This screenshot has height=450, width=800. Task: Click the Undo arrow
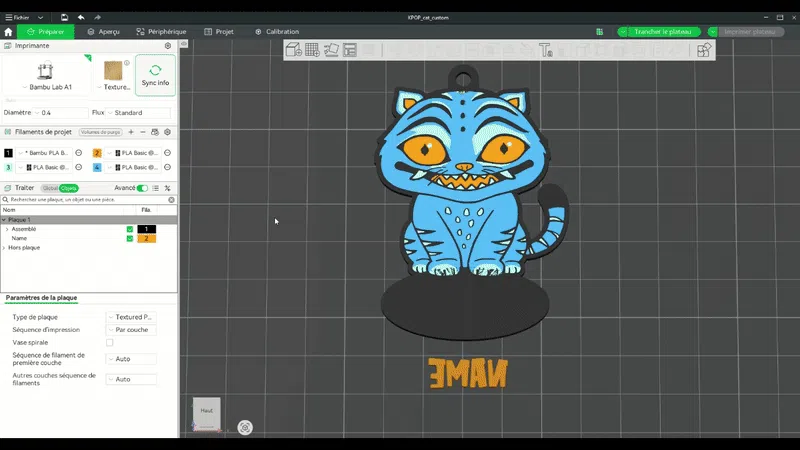click(81, 17)
